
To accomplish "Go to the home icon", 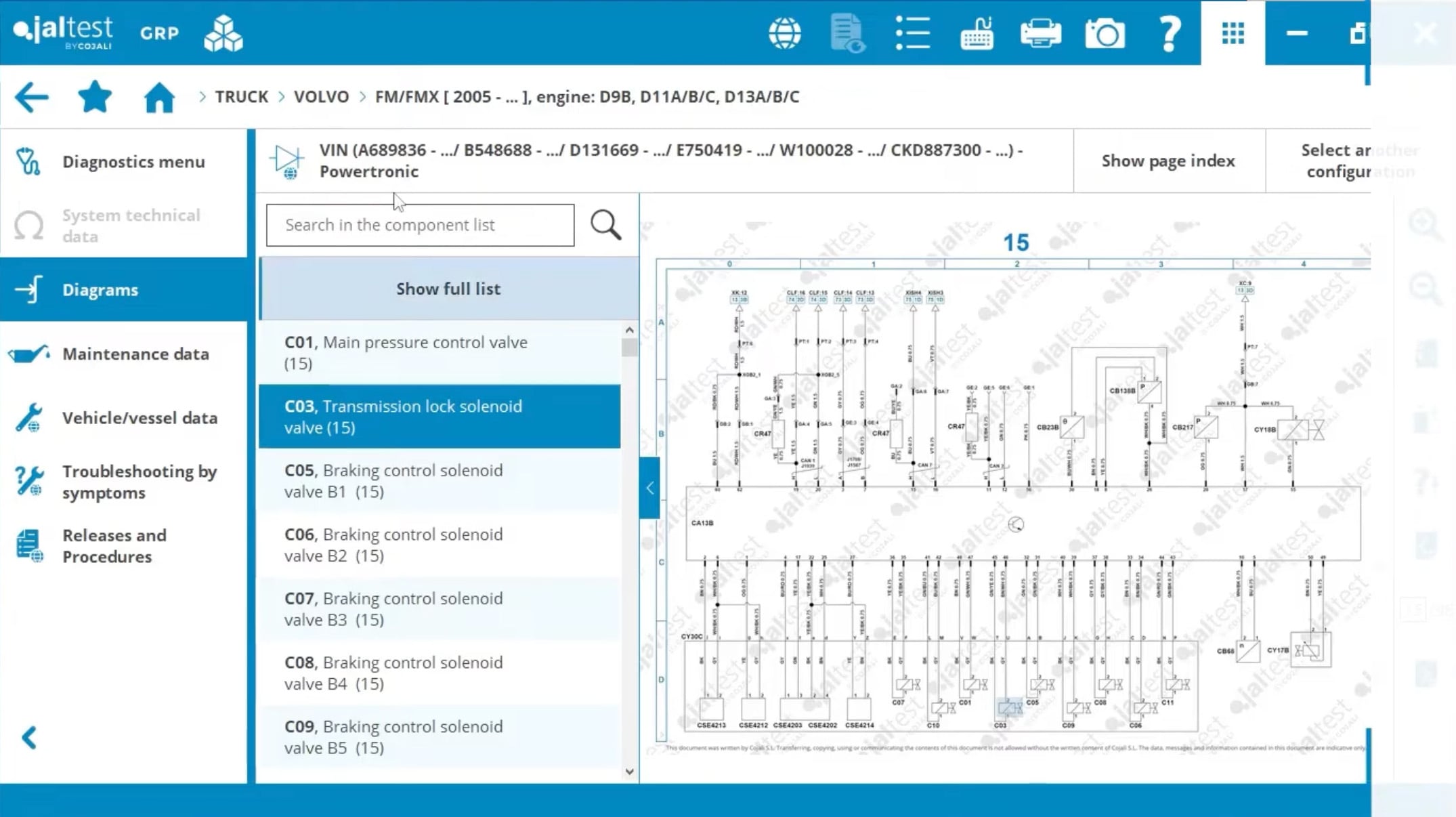I will click(x=159, y=97).
